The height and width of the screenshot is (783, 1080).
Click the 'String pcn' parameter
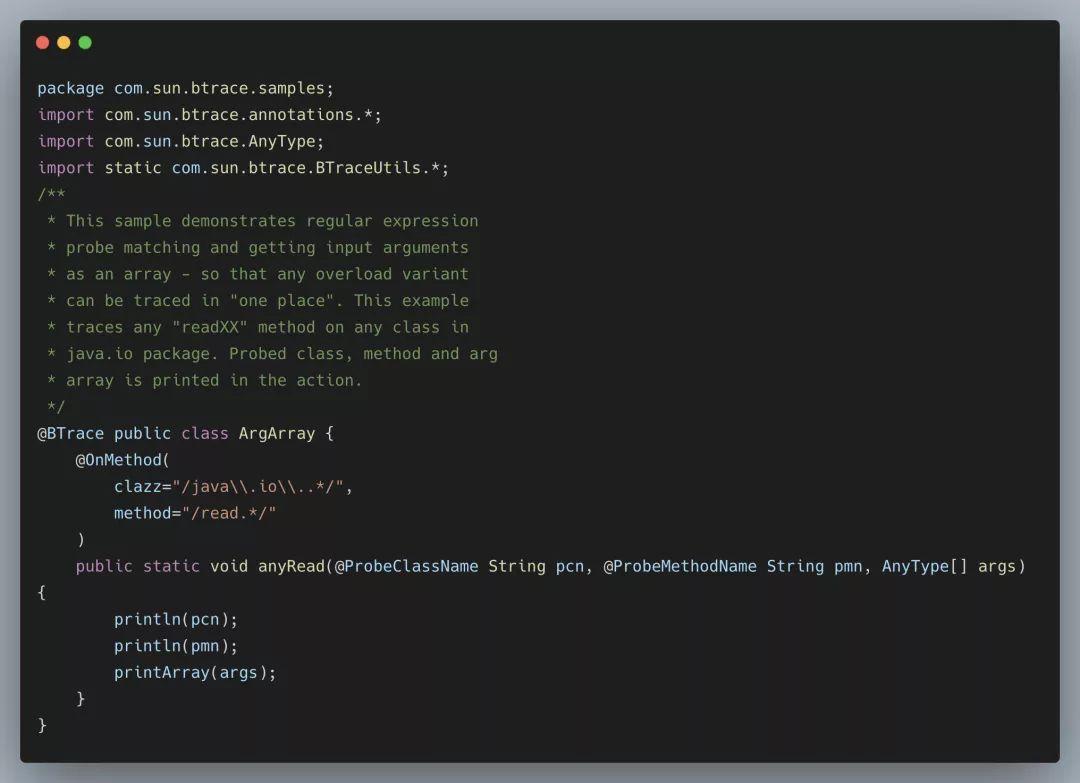pyautogui.click(x=536, y=566)
